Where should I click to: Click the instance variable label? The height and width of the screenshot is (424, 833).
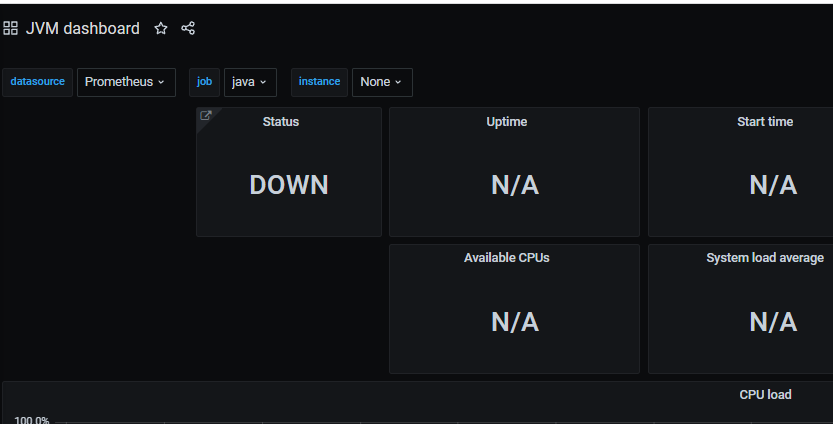(319, 82)
